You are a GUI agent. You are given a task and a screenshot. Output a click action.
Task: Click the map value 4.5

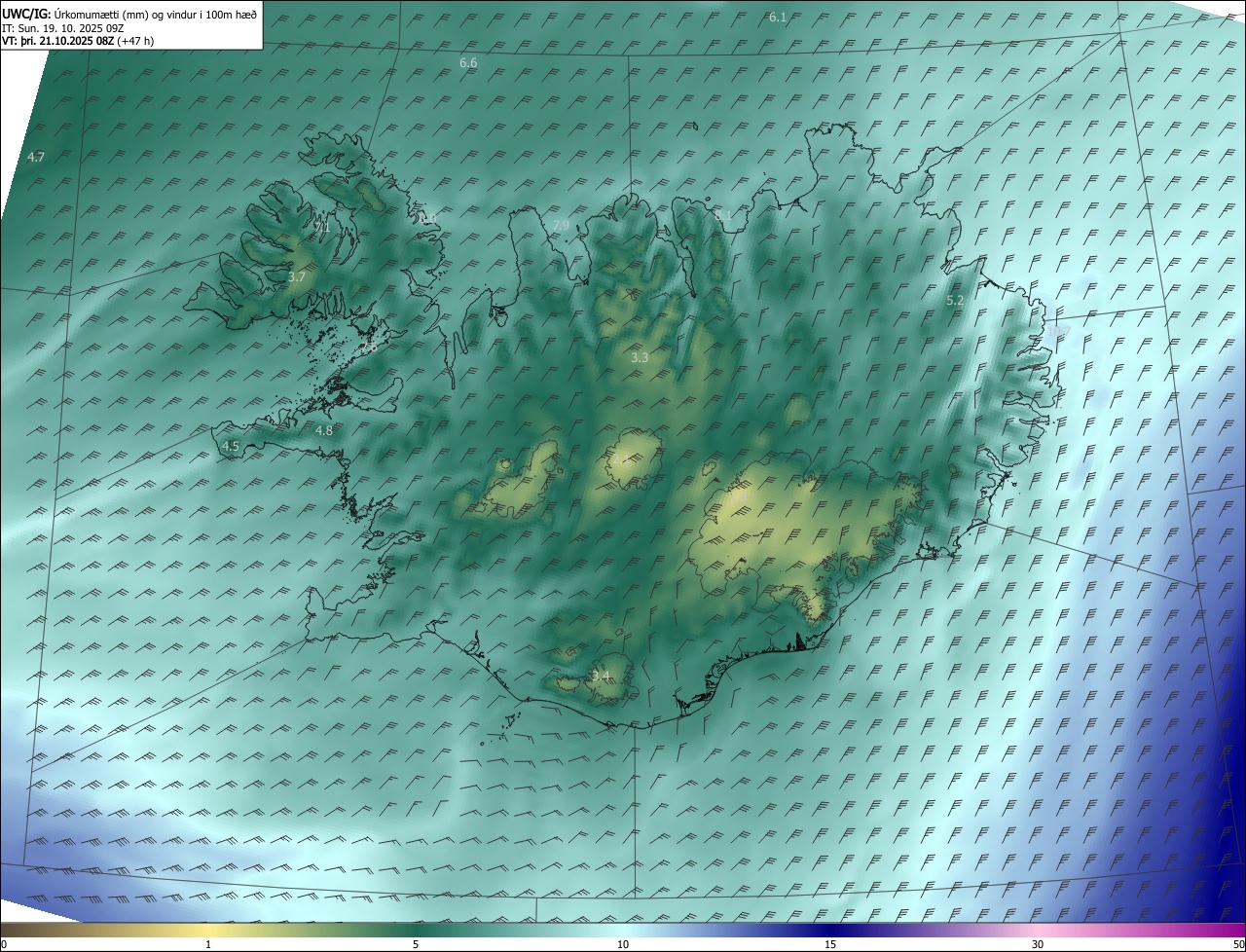pyautogui.click(x=231, y=447)
